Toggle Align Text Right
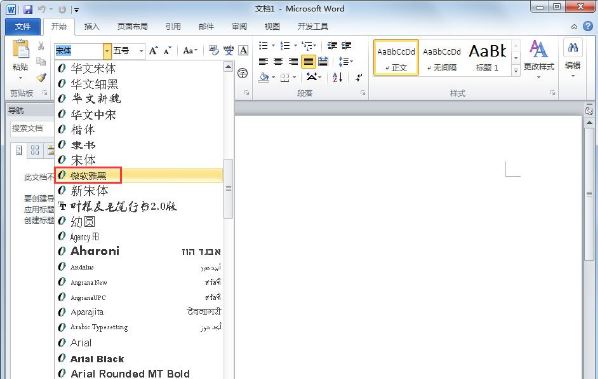The image size is (598, 379). coord(293,61)
